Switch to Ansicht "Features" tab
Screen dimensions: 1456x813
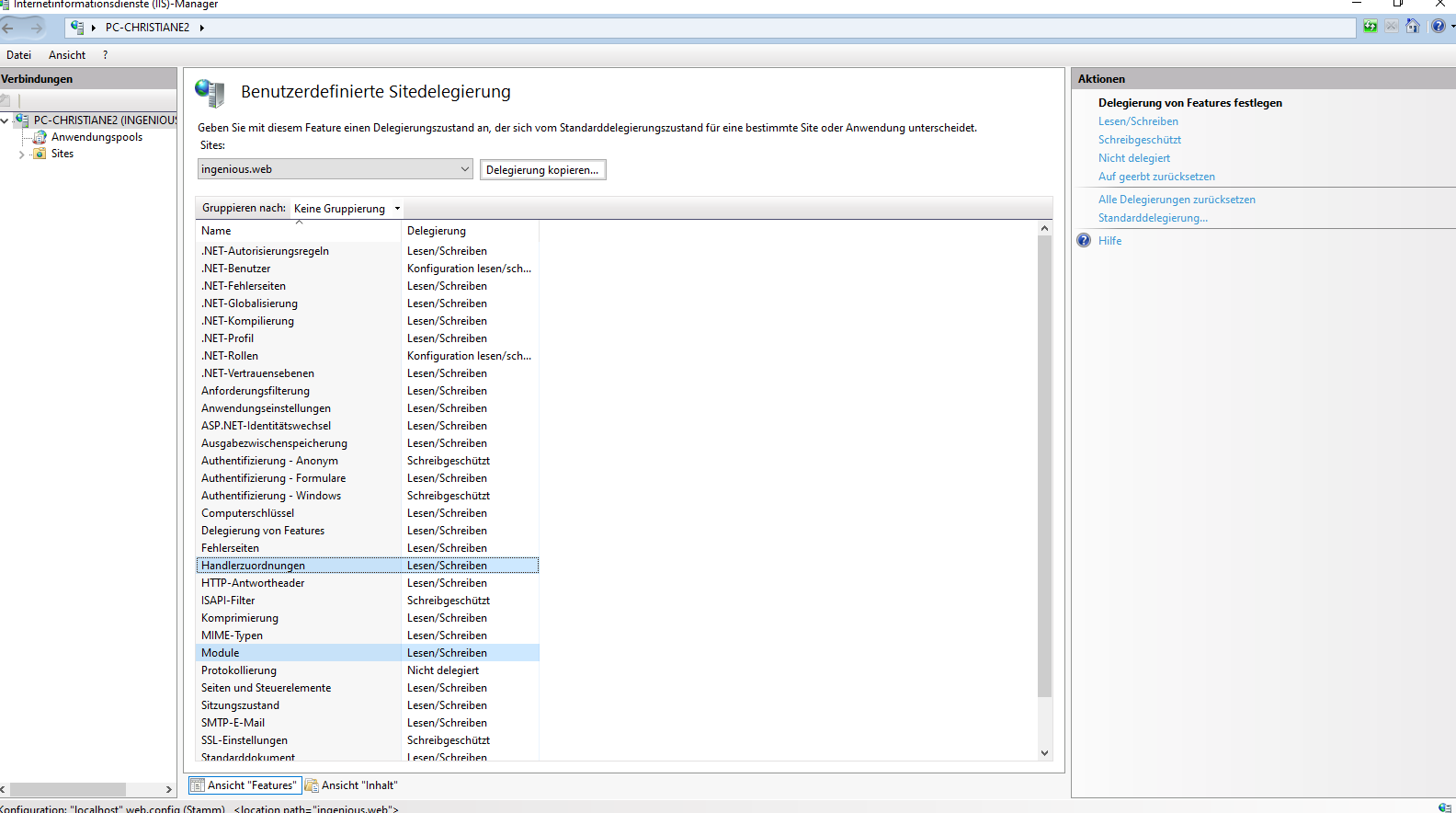(x=245, y=785)
